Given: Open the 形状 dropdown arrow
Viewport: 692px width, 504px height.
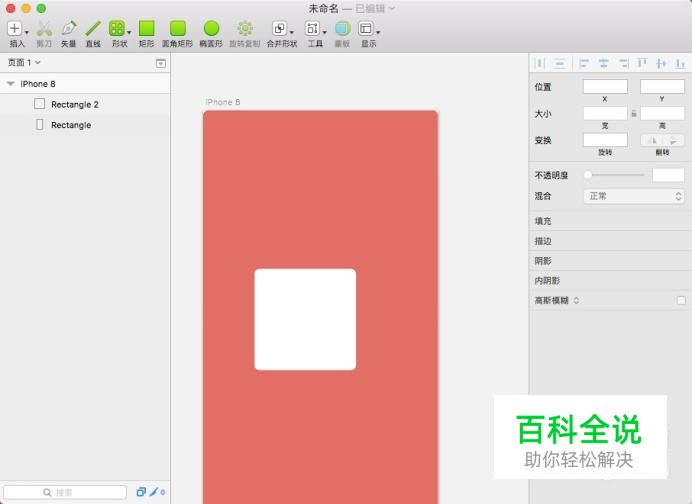Looking at the screenshot, I should click(129, 33).
